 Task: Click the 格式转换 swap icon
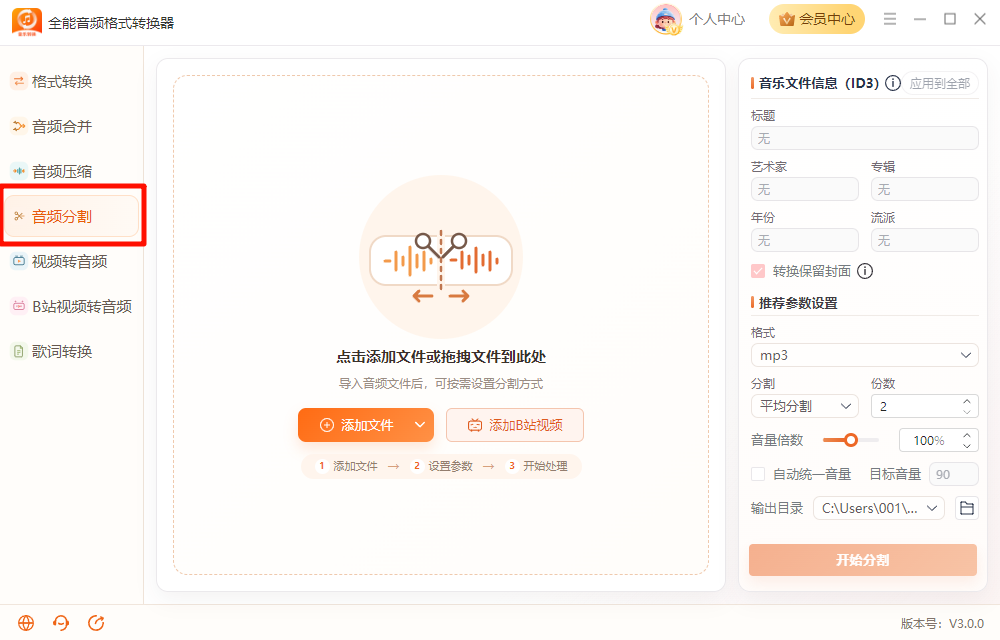click(x=18, y=82)
